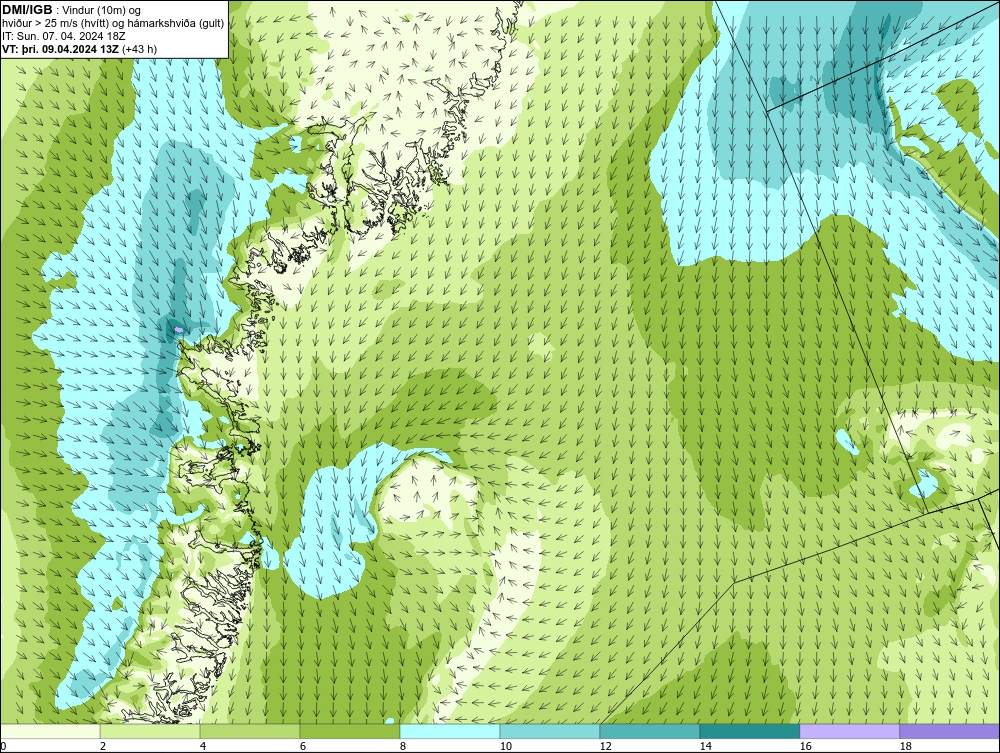The width and height of the screenshot is (1000, 753).
Task: Click the 4–6 m/s green legend swatch
Action: (x=250, y=731)
